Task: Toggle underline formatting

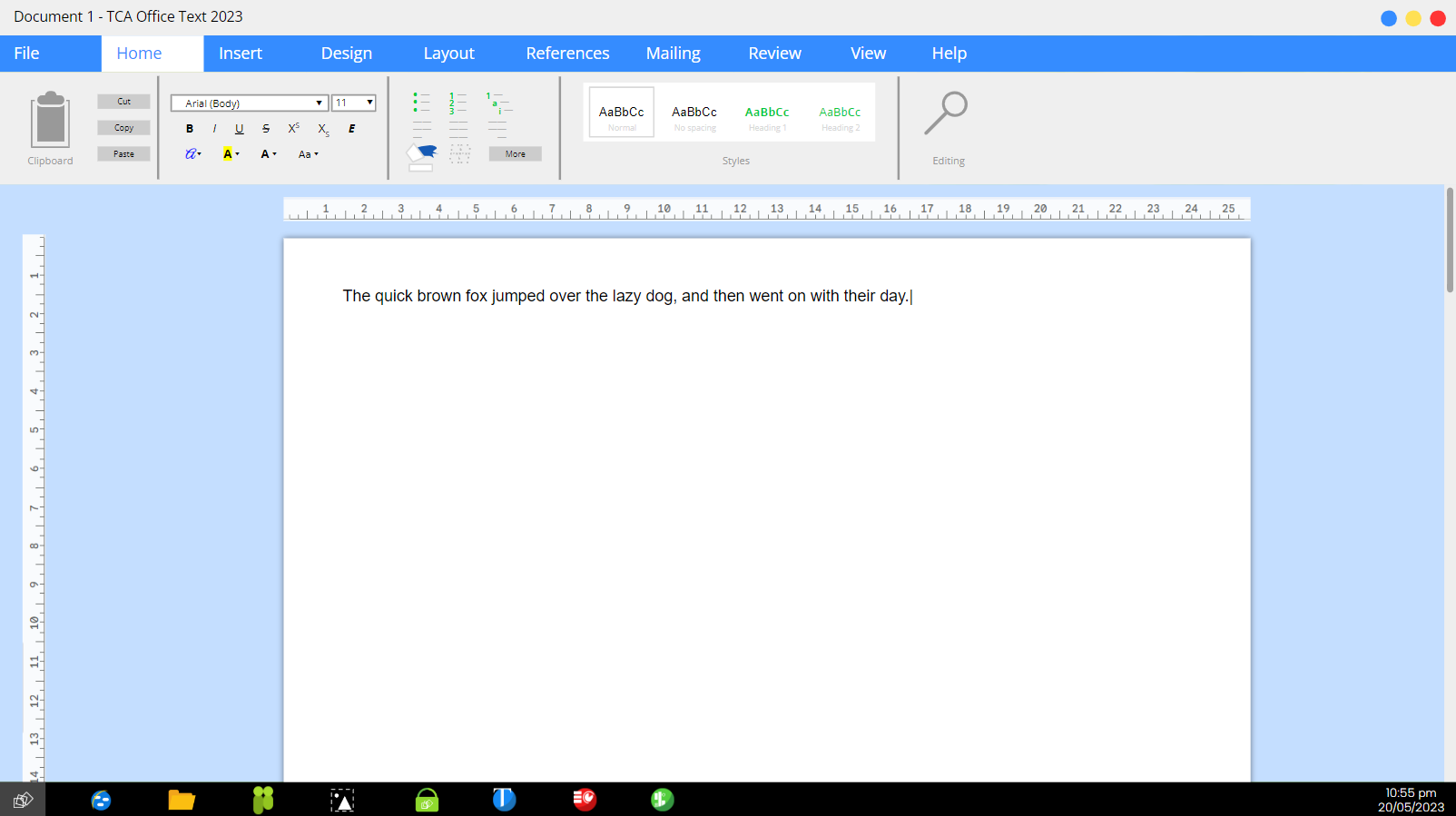Action: [x=240, y=129]
